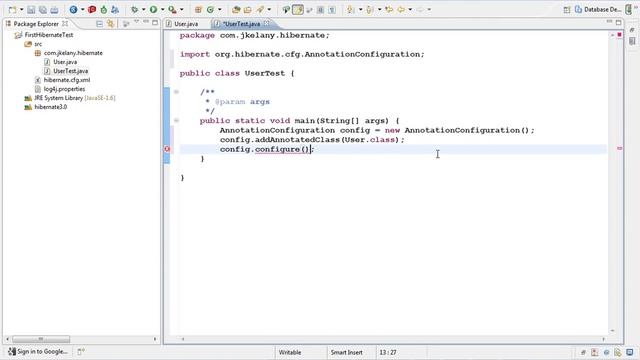
Task: Click Collapse All in Package Explorer
Action: tap(99, 24)
